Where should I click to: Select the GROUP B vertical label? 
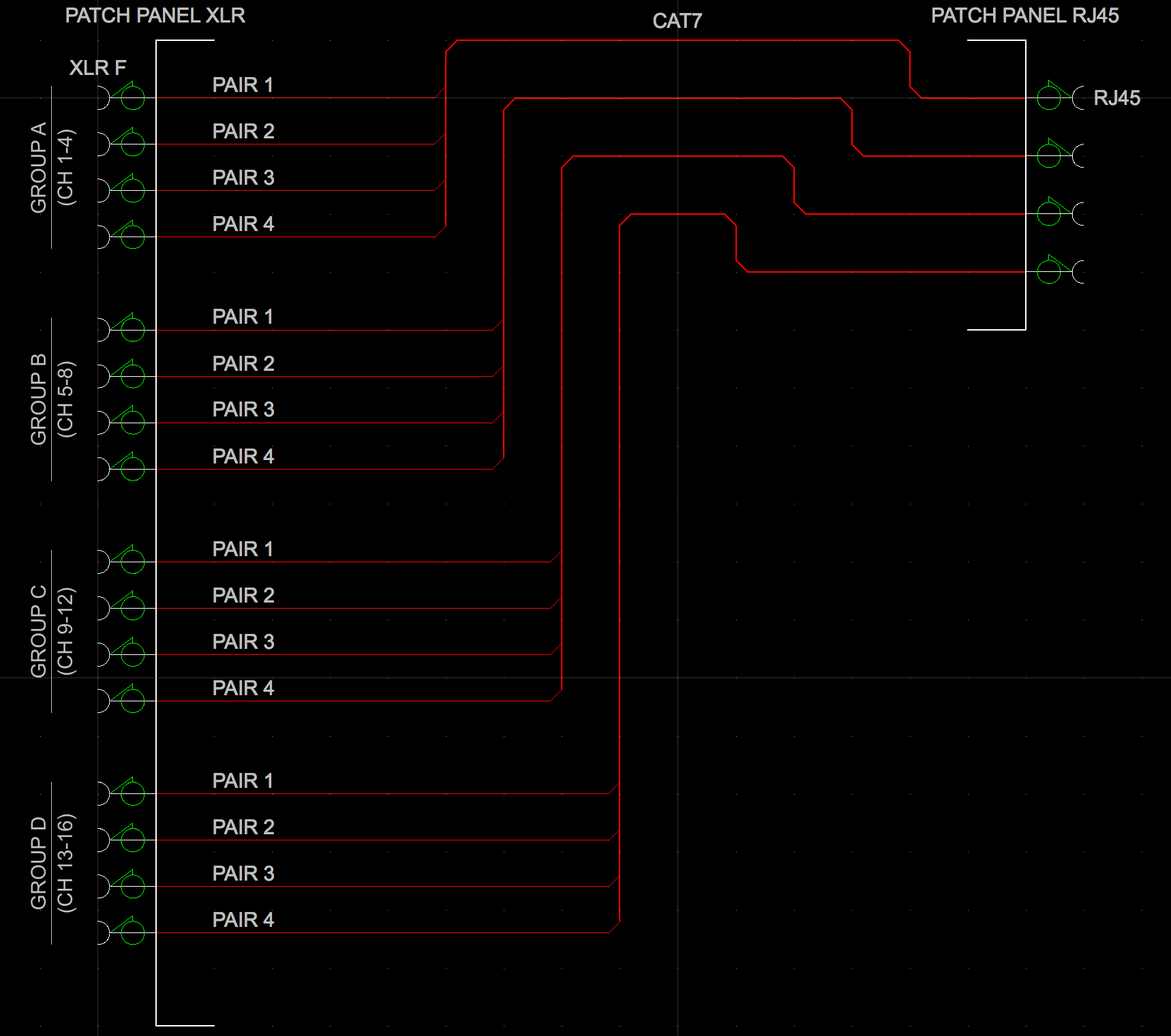[x=39, y=399]
